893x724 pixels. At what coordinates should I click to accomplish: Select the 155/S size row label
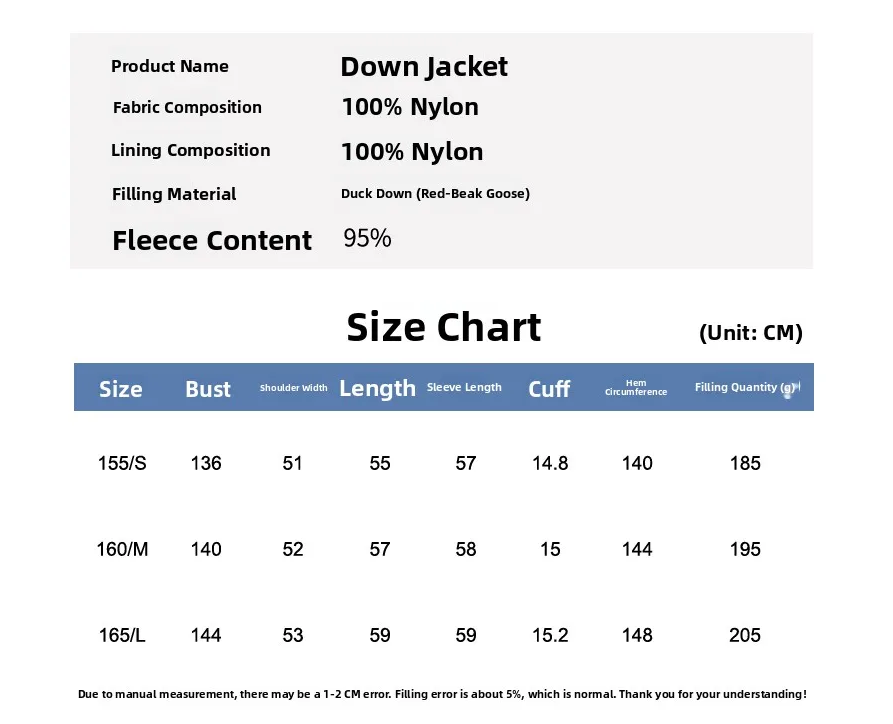[122, 464]
